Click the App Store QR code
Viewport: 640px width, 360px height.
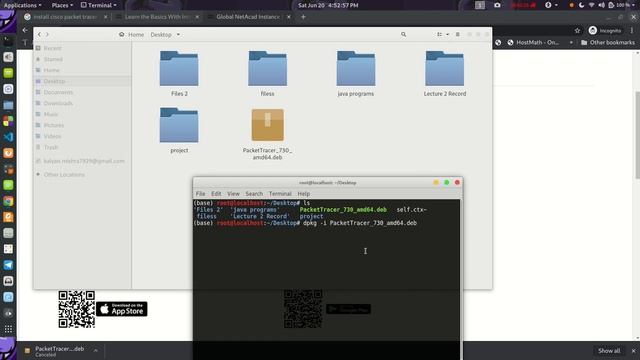pos(76,309)
